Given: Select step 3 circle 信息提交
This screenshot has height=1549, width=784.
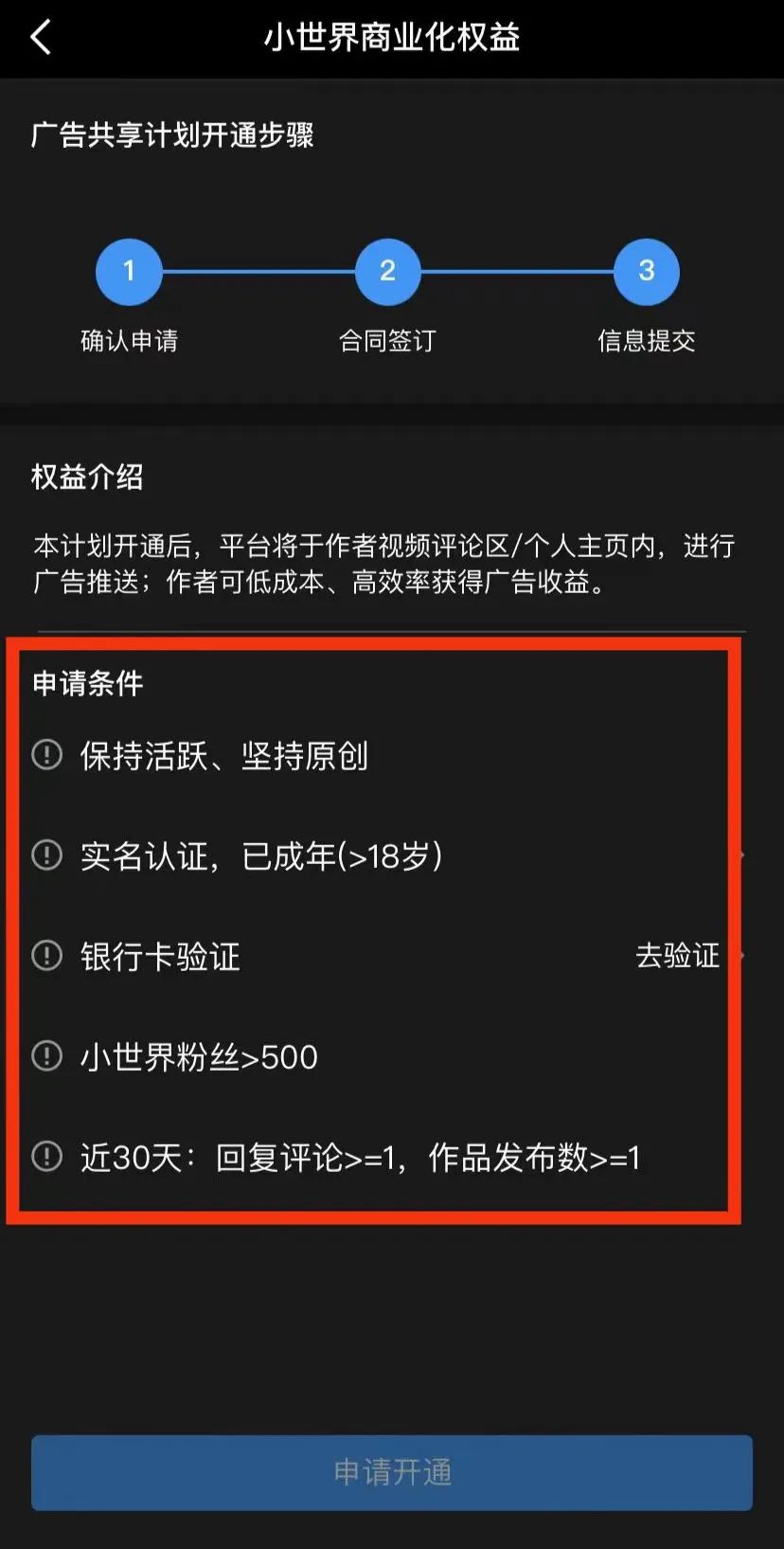Looking at the screenshot, I should 647,272.
